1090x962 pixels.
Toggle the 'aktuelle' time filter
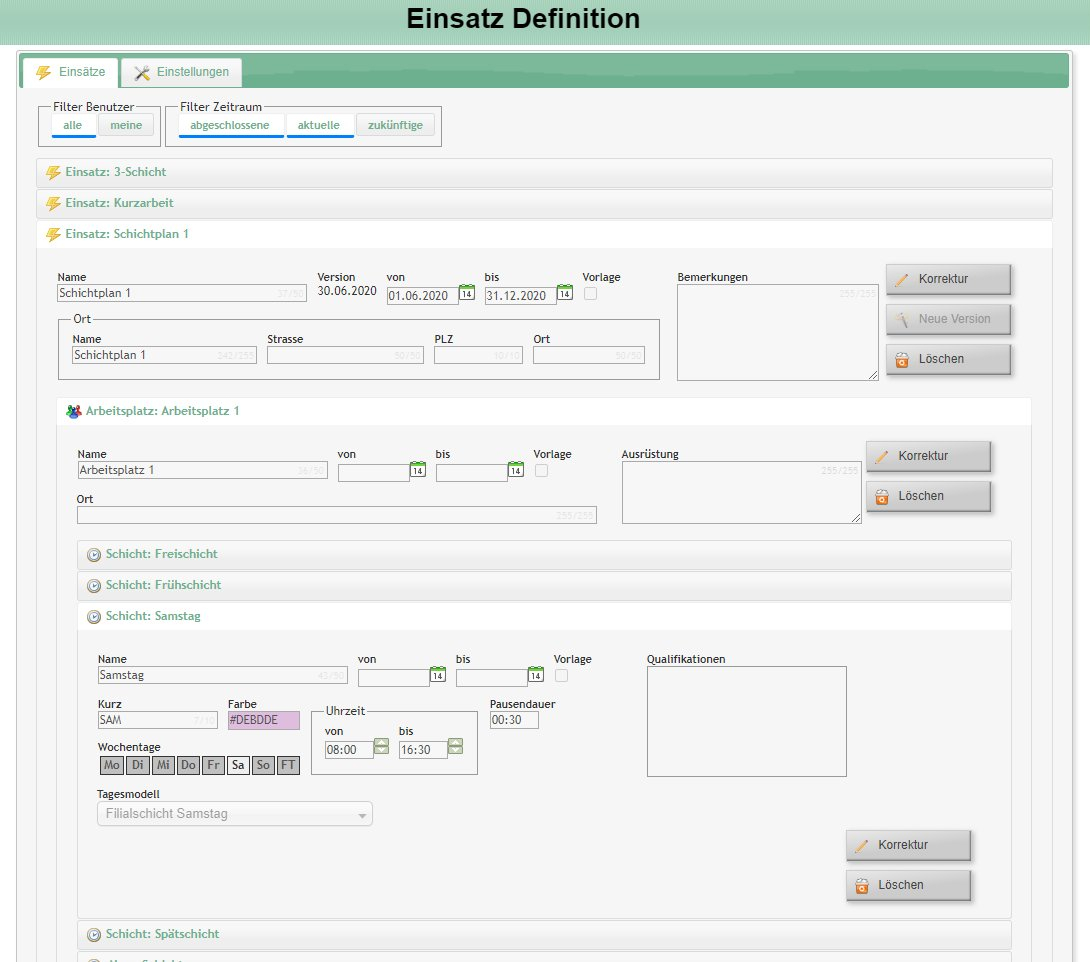tap(319, 125)
